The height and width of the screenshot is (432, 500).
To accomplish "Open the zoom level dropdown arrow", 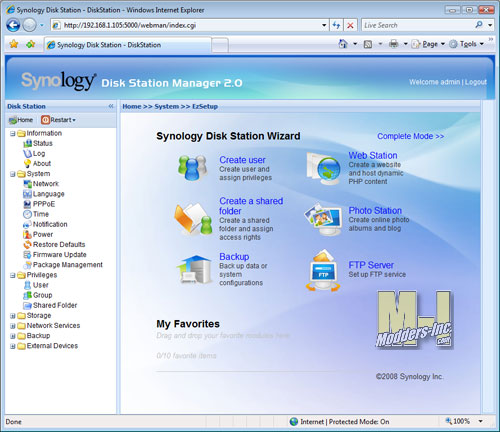I will point(481,421).
